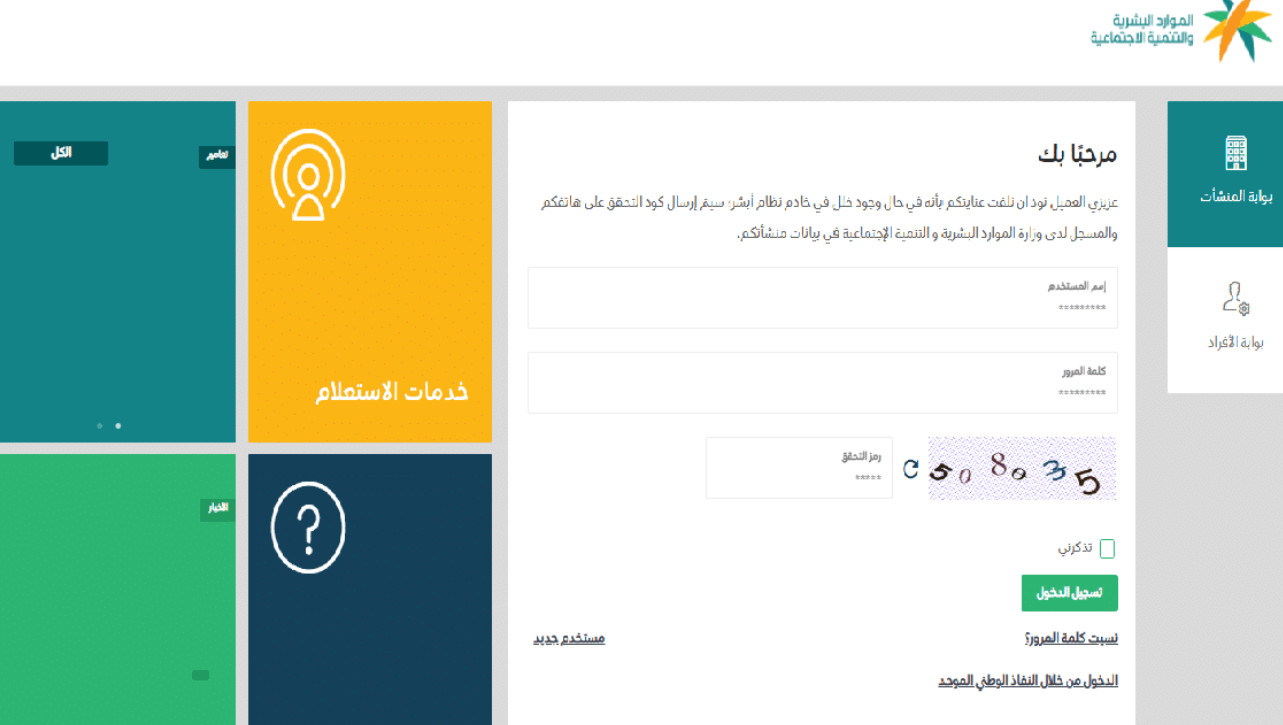
Task: Click the الكل button on teal tile
Action: (61, 153)
